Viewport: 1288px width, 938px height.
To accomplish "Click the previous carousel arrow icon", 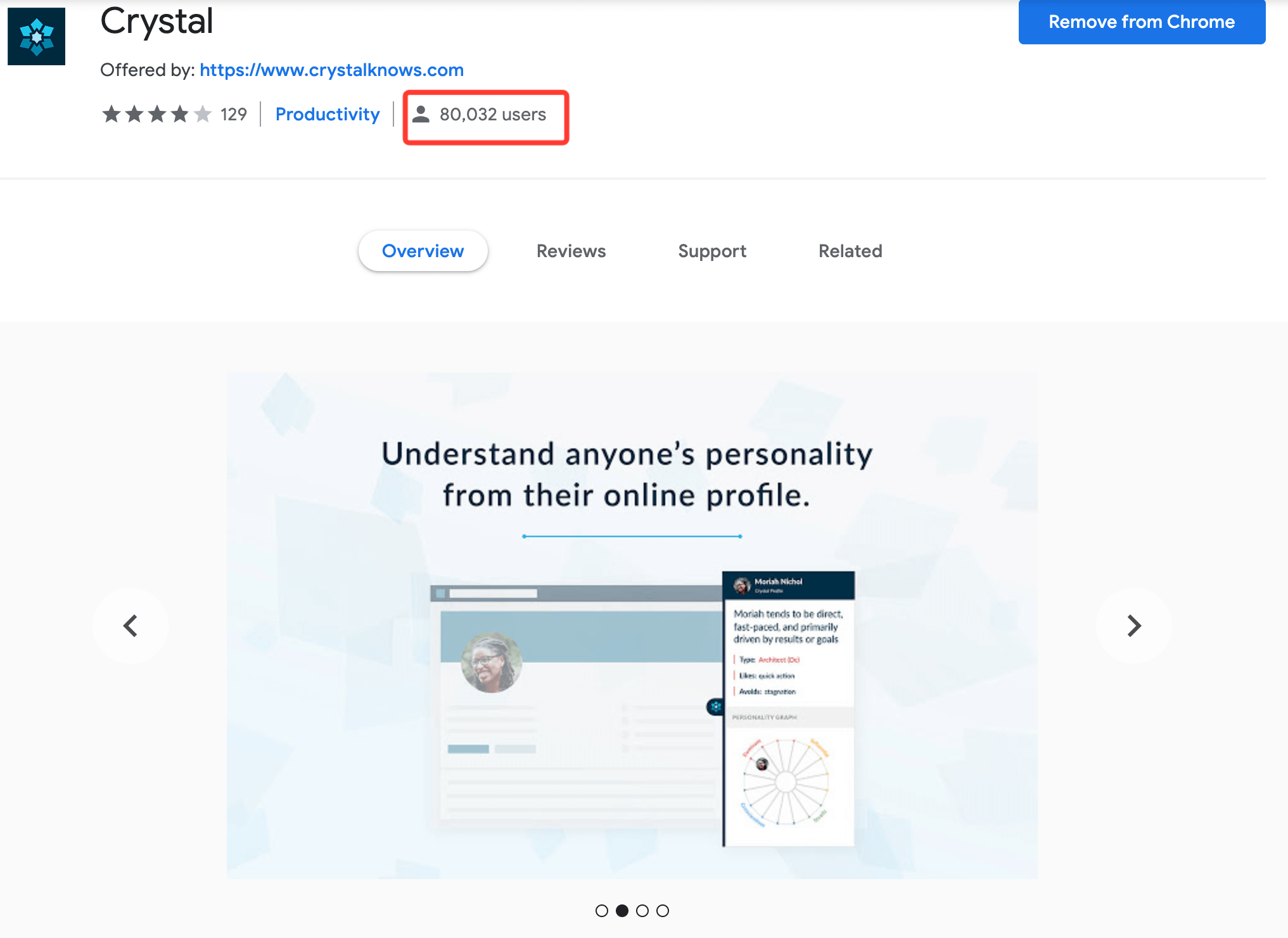I will click(x=130, y=625).
